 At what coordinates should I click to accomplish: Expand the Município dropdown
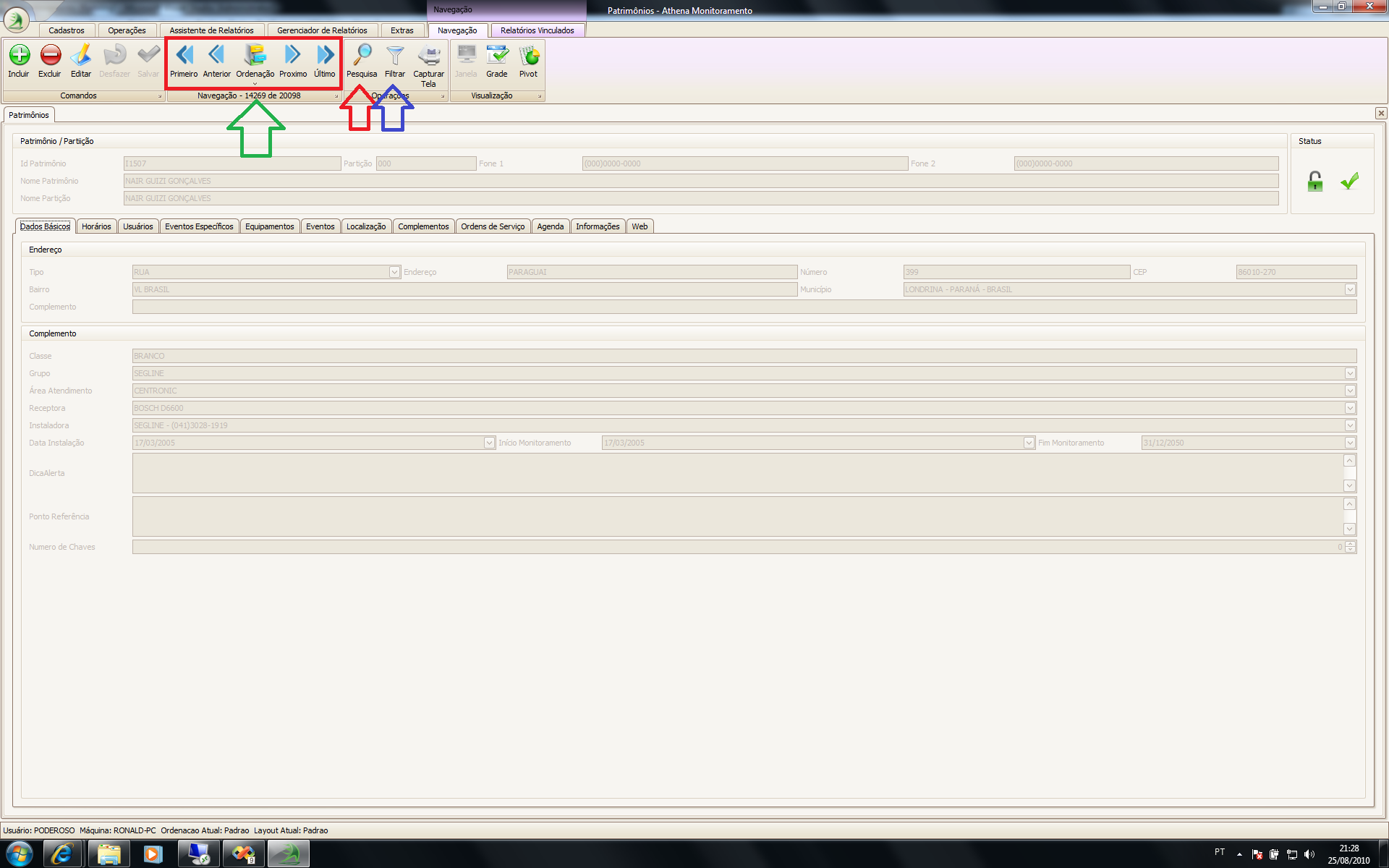tap(1350, 289)
